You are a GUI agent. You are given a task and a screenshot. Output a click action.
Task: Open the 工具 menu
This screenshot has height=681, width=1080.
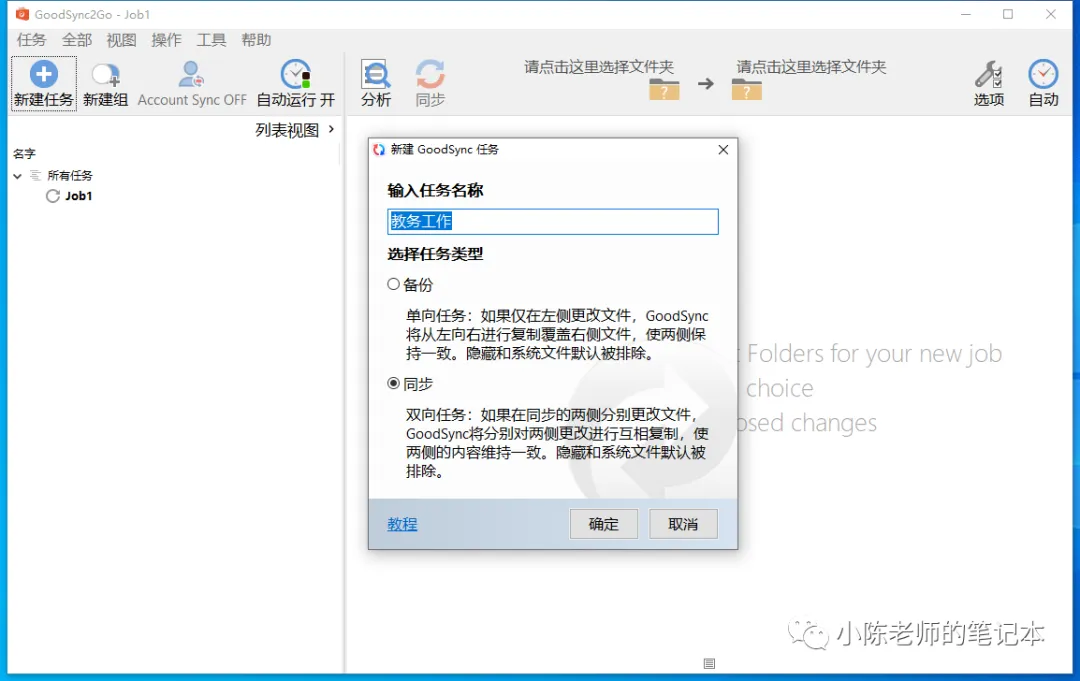tap(211, 40)
